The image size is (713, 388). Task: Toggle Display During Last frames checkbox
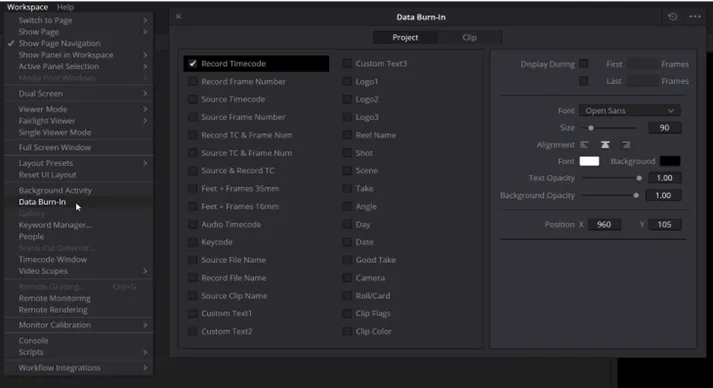(584, 81)
